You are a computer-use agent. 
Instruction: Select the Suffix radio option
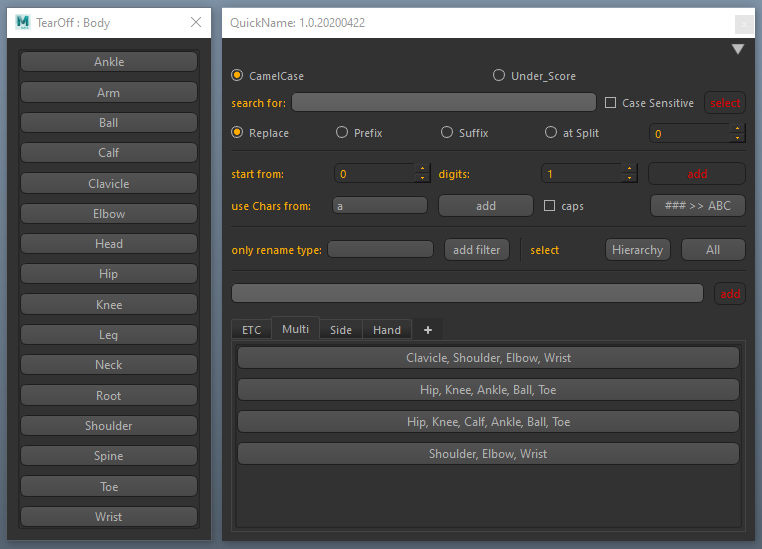(x=447, y=133)
